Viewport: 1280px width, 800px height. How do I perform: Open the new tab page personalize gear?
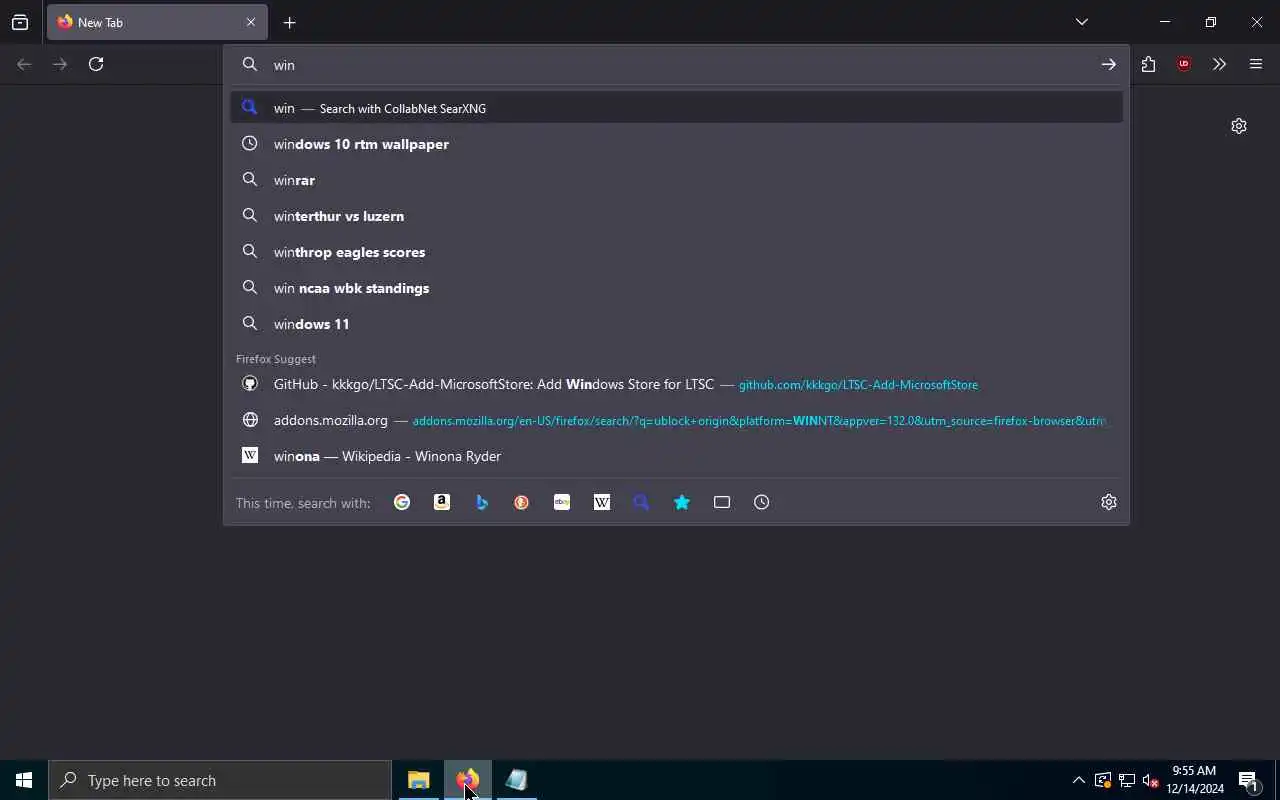click(x=1239, y=126)
